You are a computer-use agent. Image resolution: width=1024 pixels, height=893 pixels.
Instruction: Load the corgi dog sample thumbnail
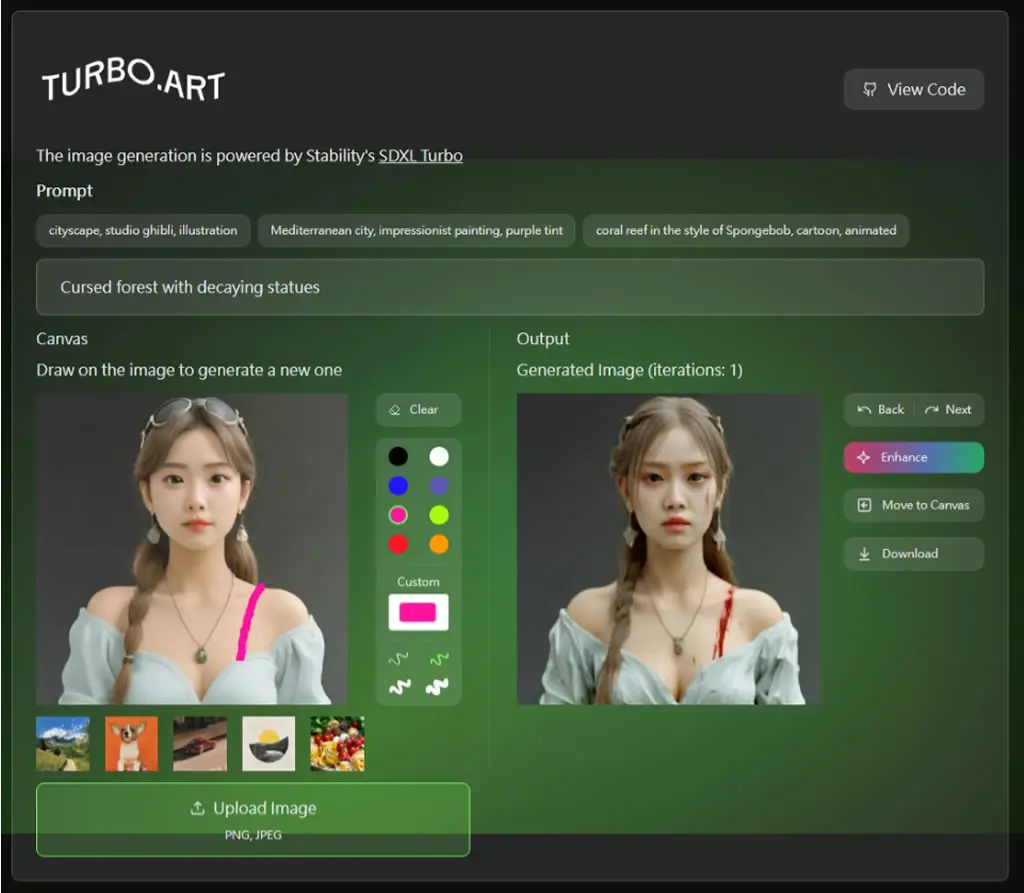[131, 743]
